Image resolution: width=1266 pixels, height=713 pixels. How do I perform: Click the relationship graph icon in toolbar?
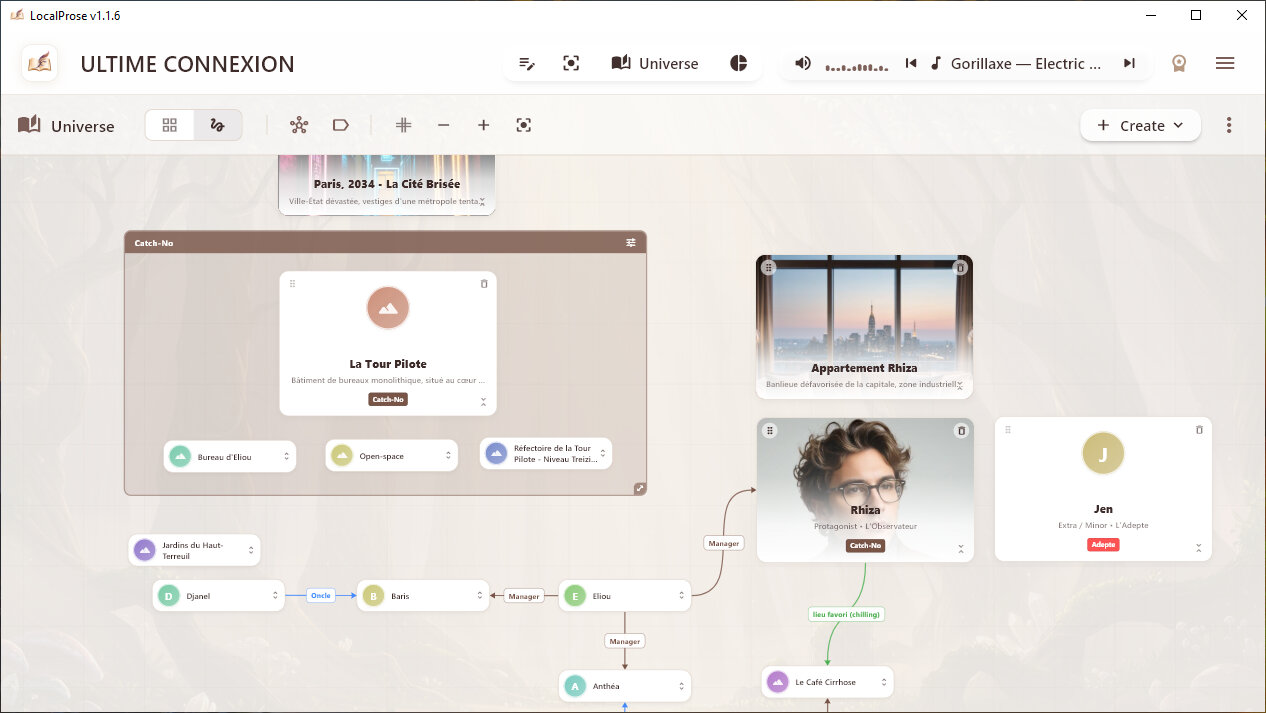click(x=299, y=125)
